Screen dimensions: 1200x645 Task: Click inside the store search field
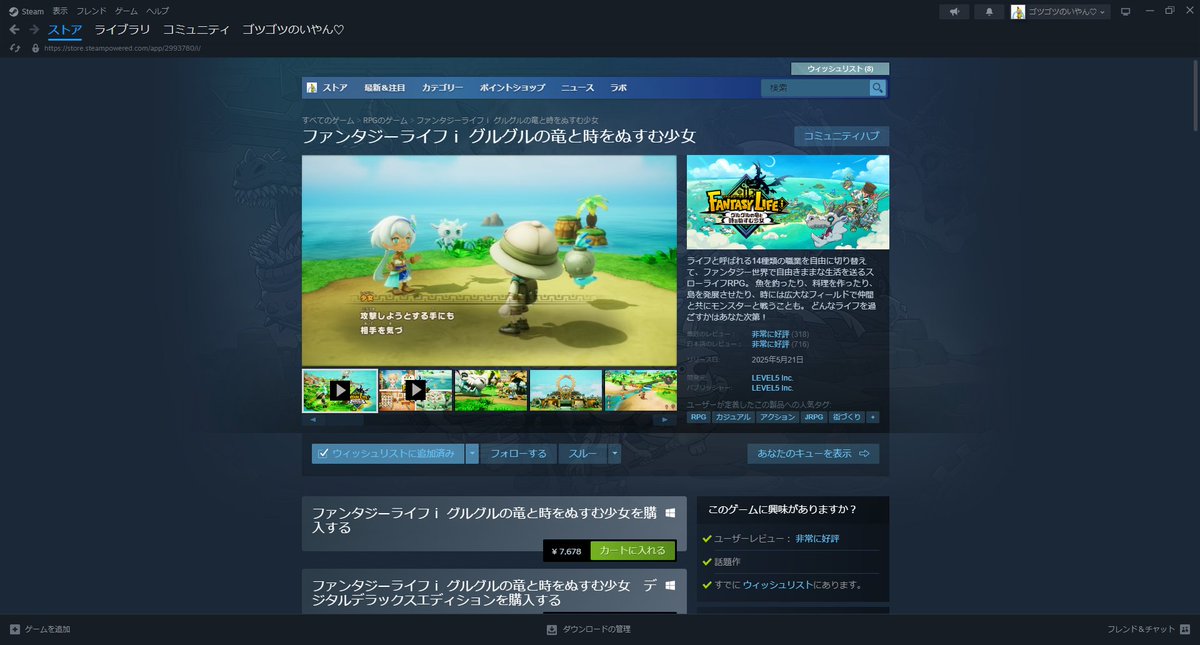click(x=815, y=88)
